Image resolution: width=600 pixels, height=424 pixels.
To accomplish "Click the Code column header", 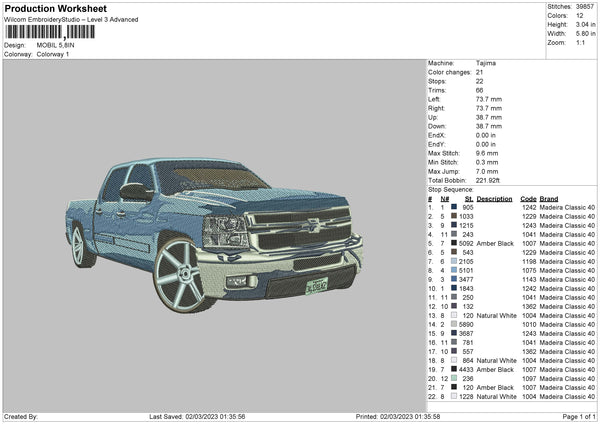I will pyautogui.click(x=528, y=198).
